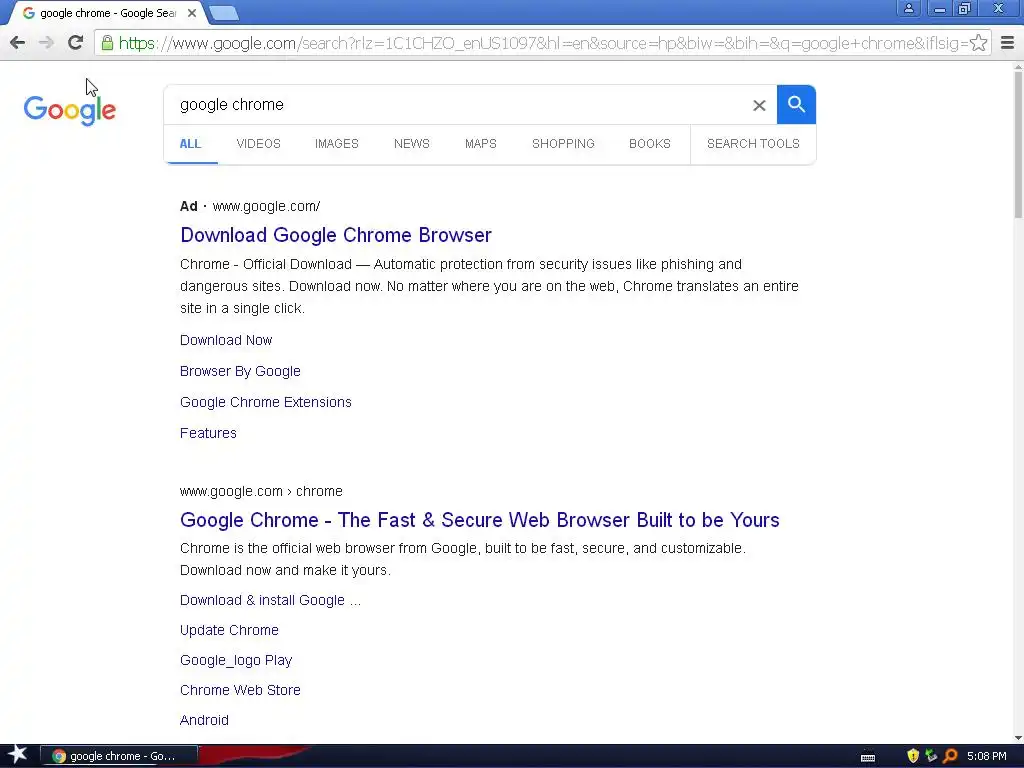Click the scrollbar down arrow
1024x768 pixels.
[1018, 738]
